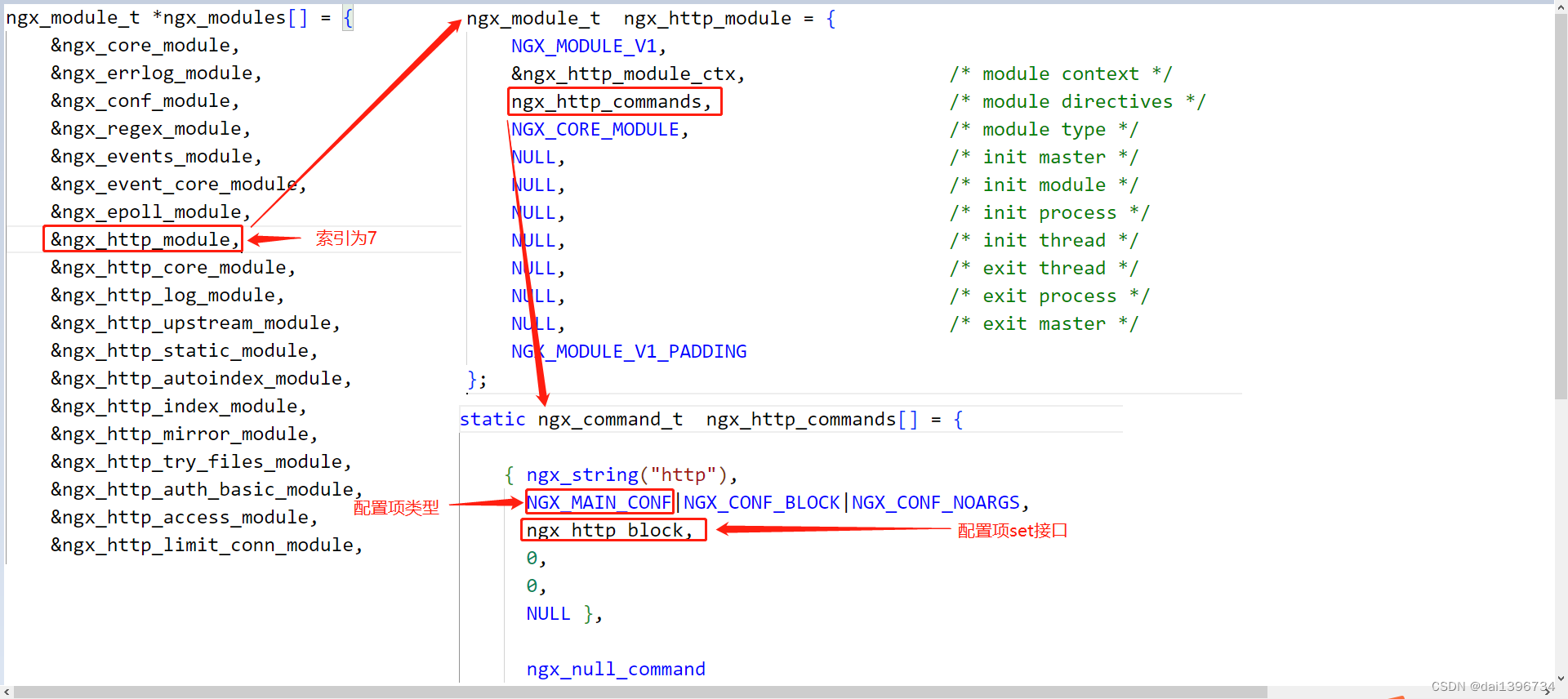Screen dimensions: 1568x699
Task: Click the exit process comment
Action: pyautogui.click(x=1049, y=296)
